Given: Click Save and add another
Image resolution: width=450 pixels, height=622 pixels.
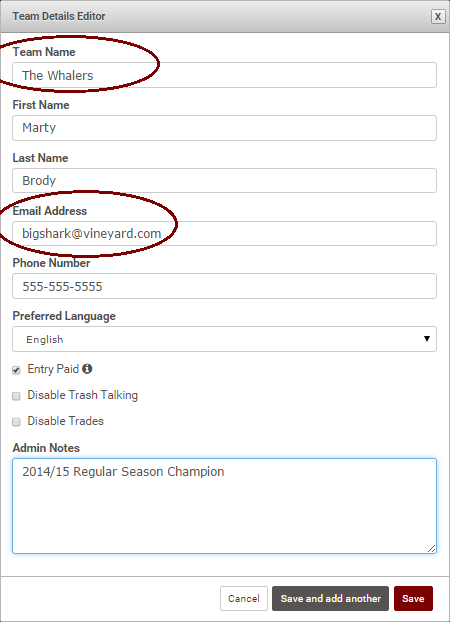Looking at the screenshot, I should (330, 598).
